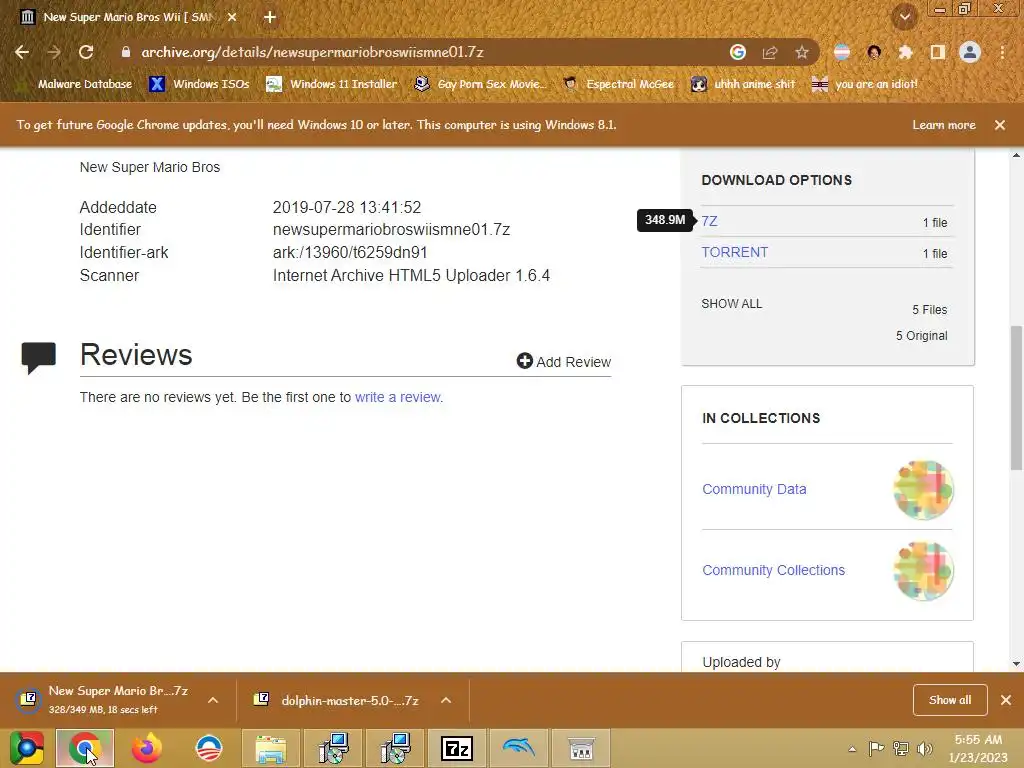Expand dolphin-master download options chevron
The height and width of the screenshot is (768, 1024).
(446, 700)
